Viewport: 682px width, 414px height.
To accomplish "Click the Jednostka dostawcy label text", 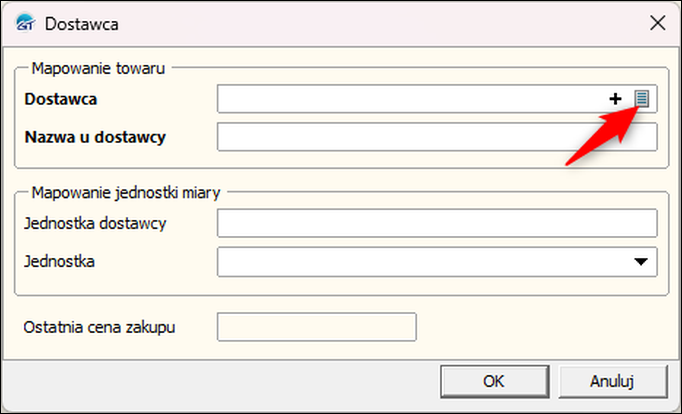I will pyautogui.click(x=96, y=223).
